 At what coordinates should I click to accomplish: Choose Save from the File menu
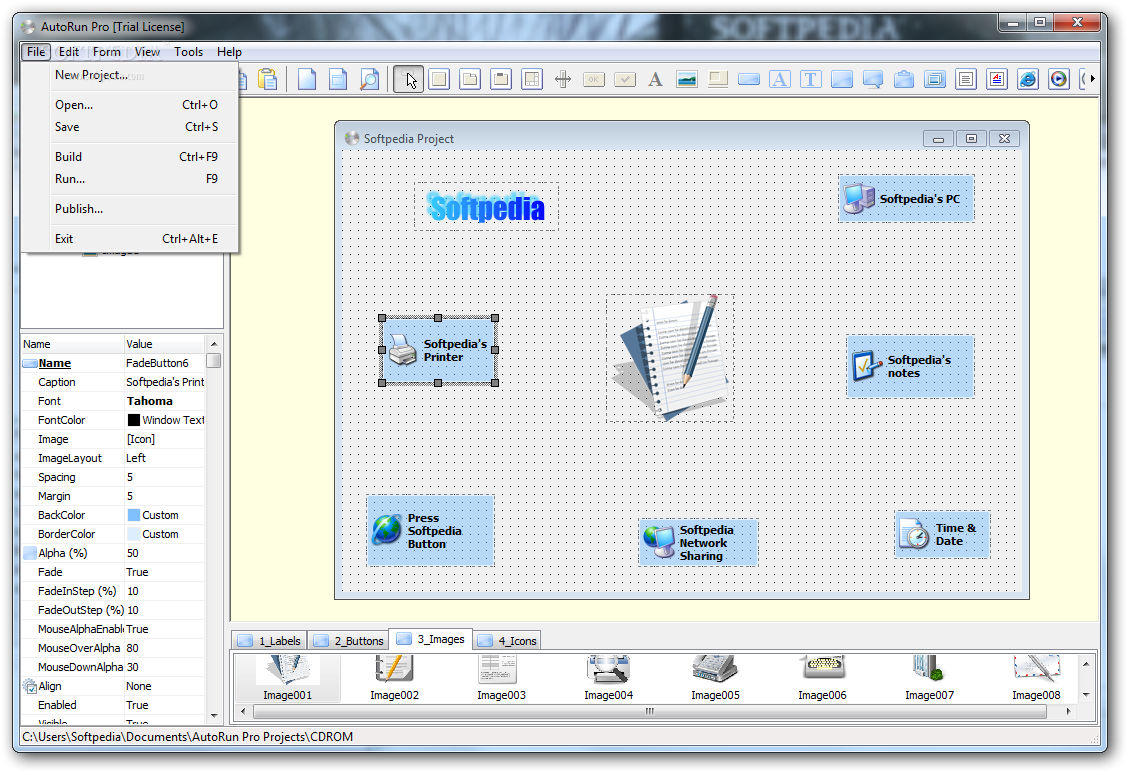click(130, 127)
